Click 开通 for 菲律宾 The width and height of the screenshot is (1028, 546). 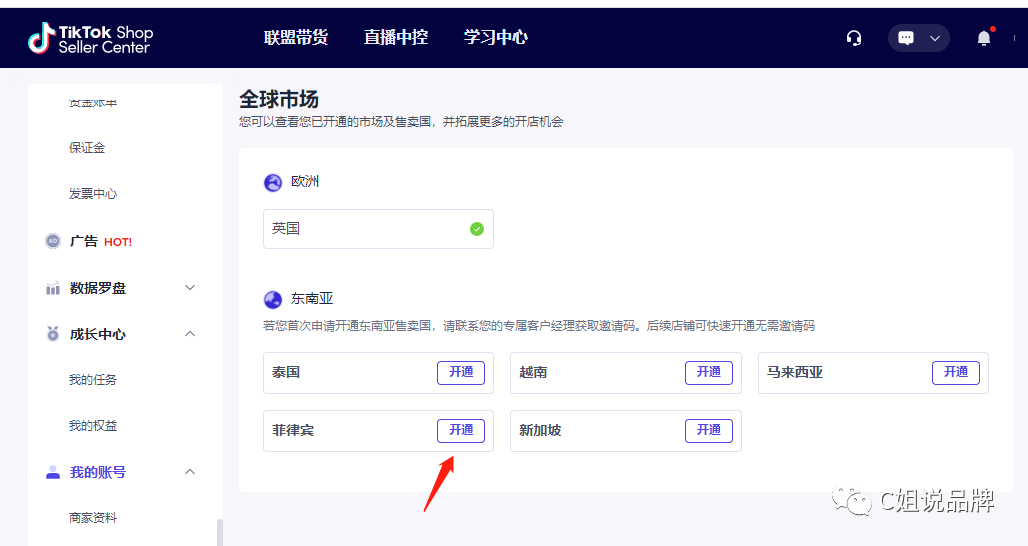click(x=461, y=430)
